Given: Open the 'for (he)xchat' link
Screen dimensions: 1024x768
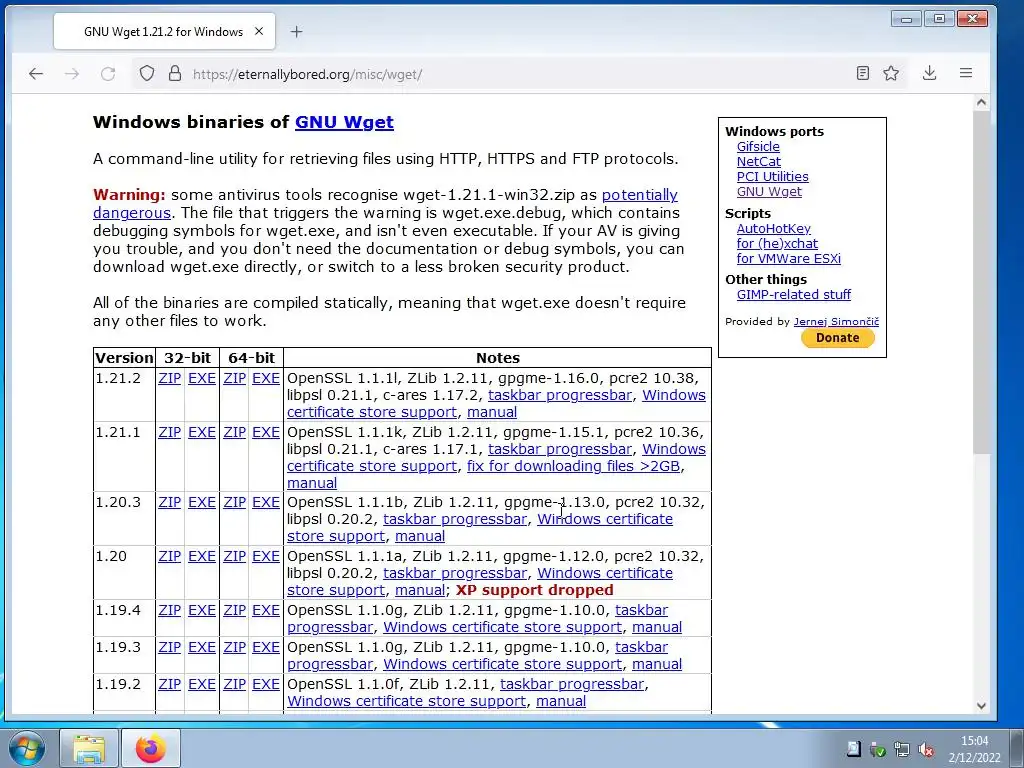Looking at the screenshot, I should pyautogui.click(x=777, y=244).
